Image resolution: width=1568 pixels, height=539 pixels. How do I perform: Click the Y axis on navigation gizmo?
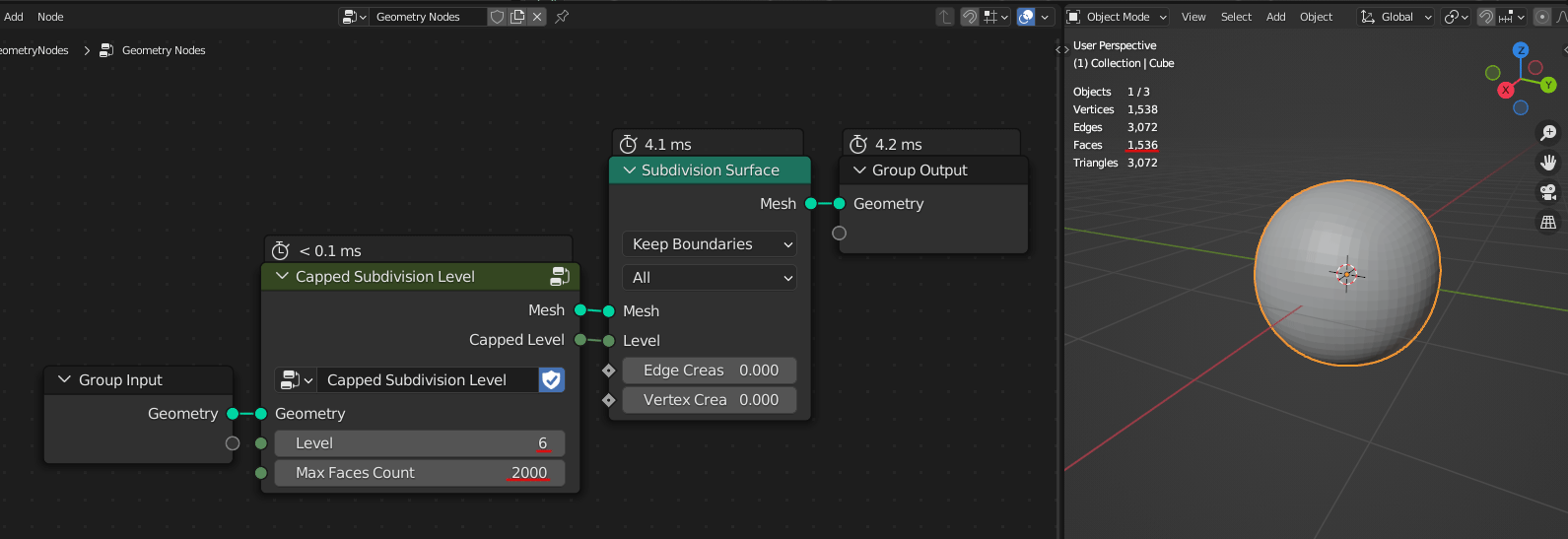click(1548, 86)
